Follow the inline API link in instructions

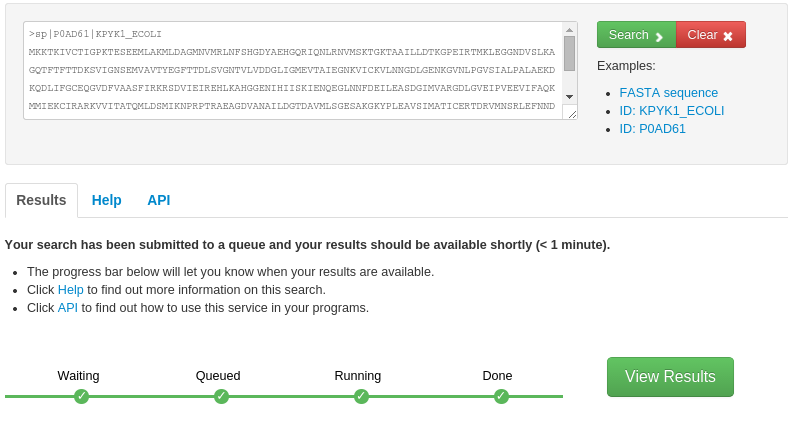pos(67,308)
